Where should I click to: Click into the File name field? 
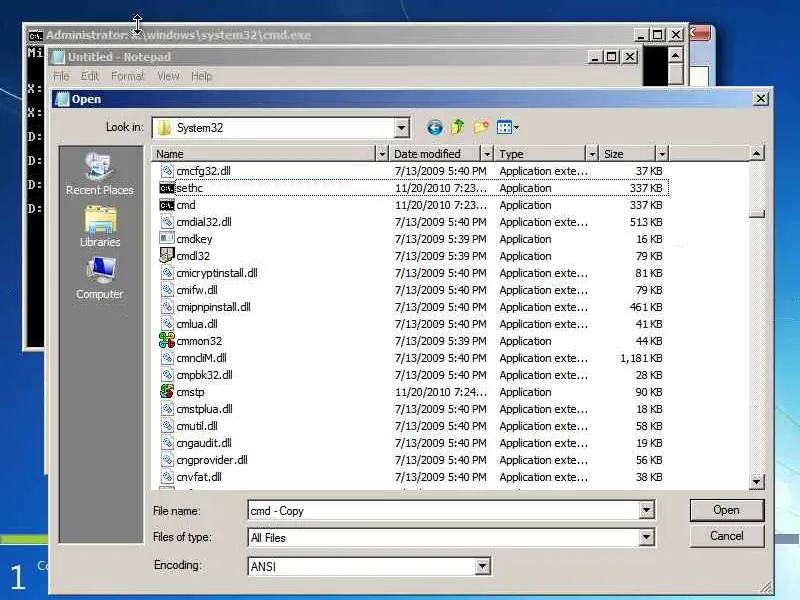[443, 510]
